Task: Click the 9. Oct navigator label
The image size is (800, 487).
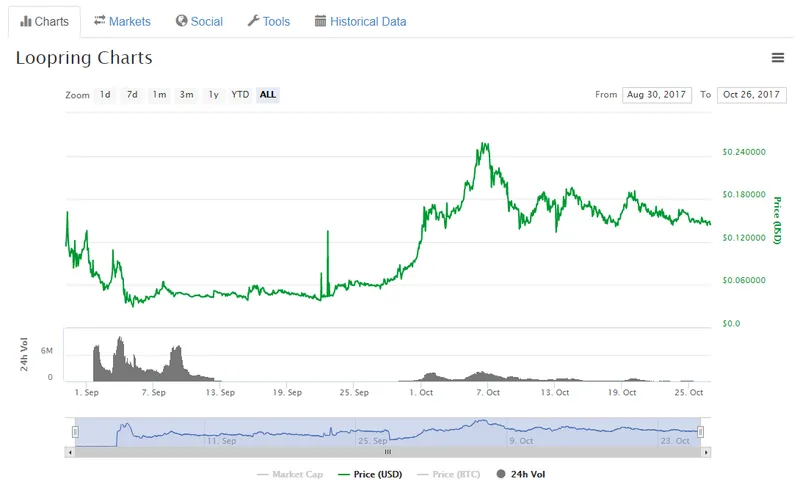Action: tap(521, 441)
